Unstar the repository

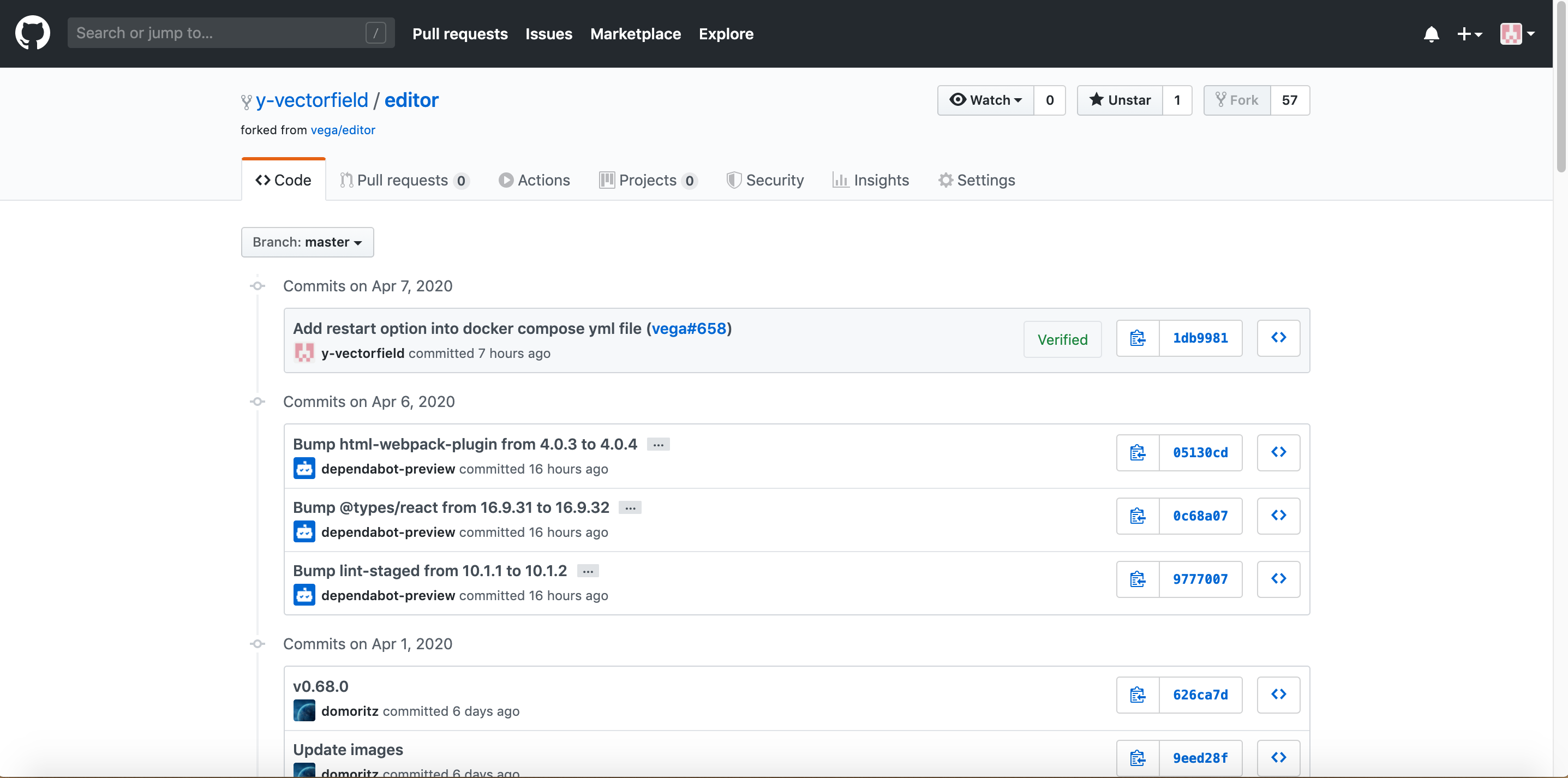click(1120, 100)
